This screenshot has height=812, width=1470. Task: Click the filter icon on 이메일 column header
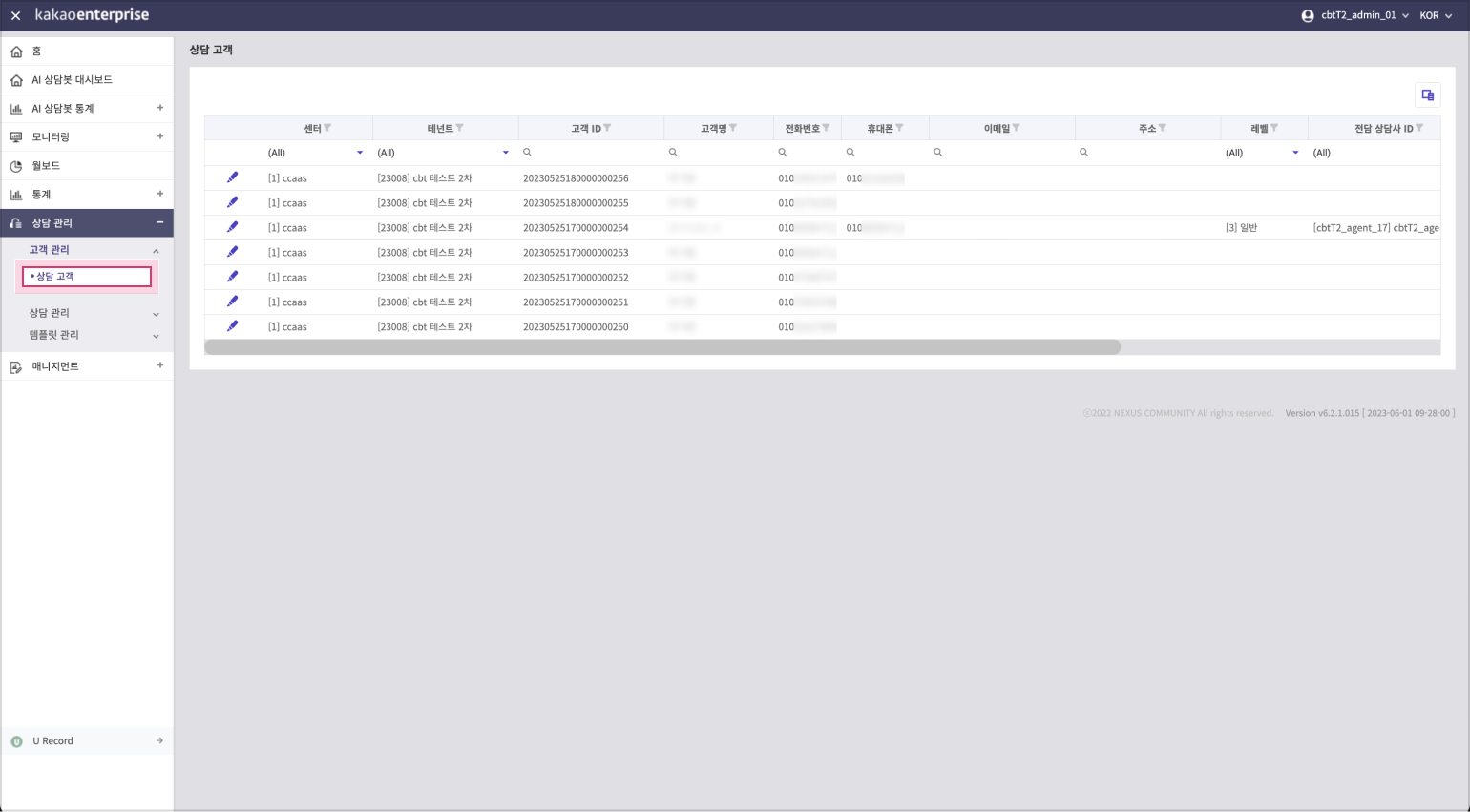(x=1017, y=128)
